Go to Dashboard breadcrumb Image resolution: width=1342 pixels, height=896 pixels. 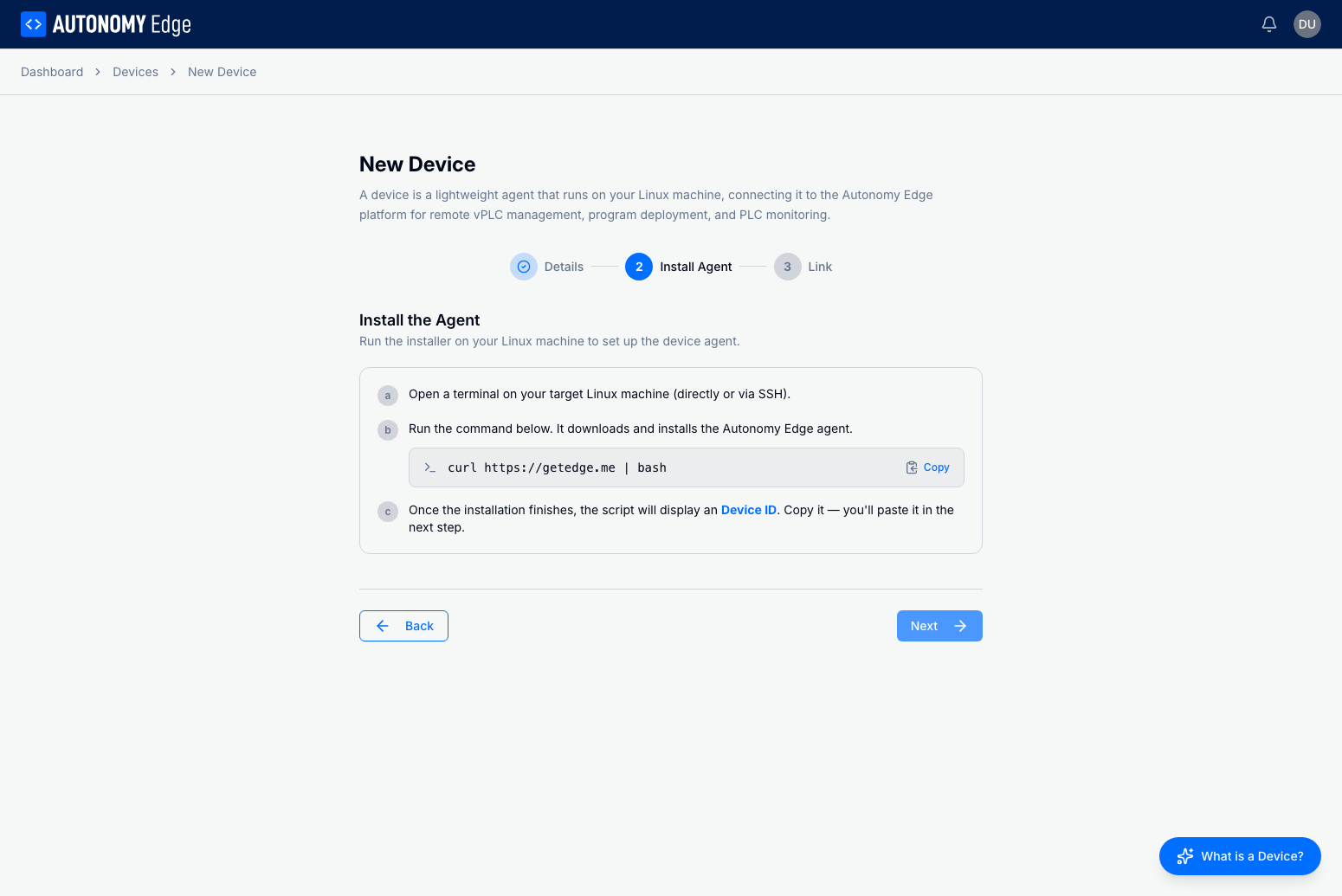(52, 72)
